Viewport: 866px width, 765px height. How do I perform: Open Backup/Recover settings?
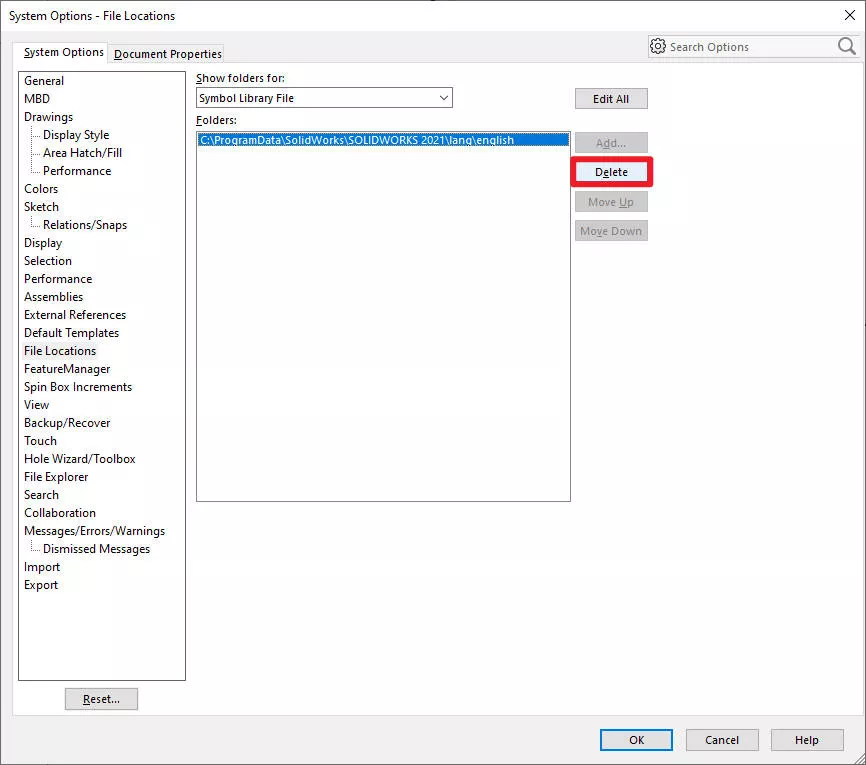click(x=67, y=422)
